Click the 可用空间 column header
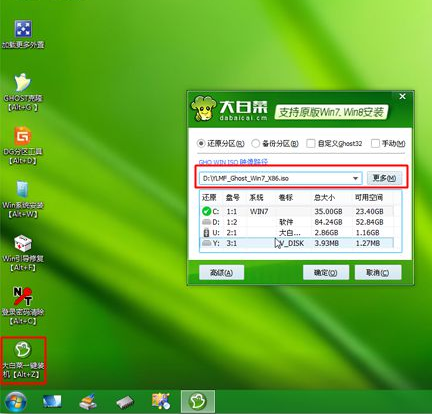The height and width of the screenshot is (414, 432). 369,197
